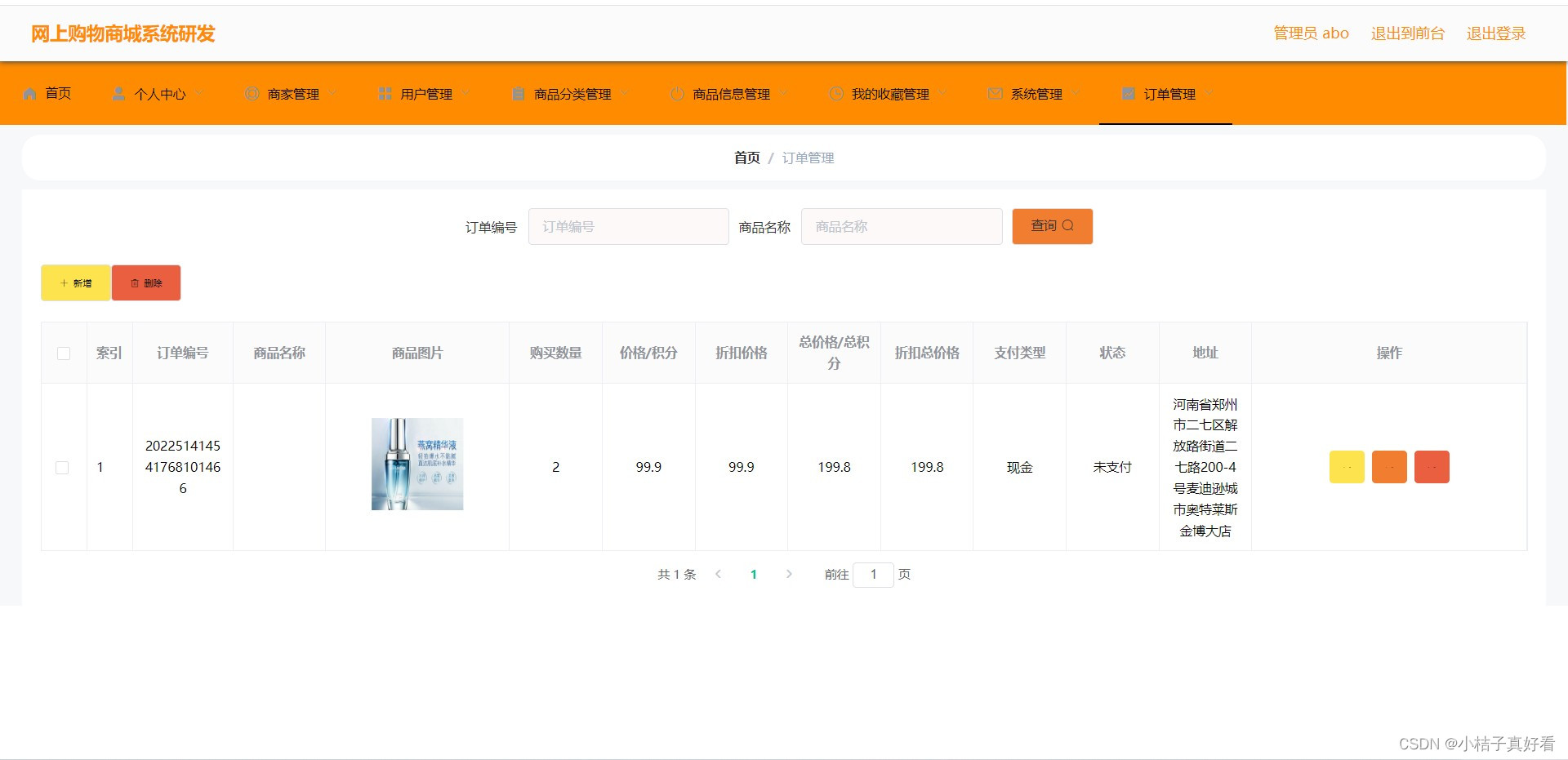Viewport: 1568px width, 760px height.
Task: Click the 网上购物商城系统研发 site title
Action: [x=123, y=33]
